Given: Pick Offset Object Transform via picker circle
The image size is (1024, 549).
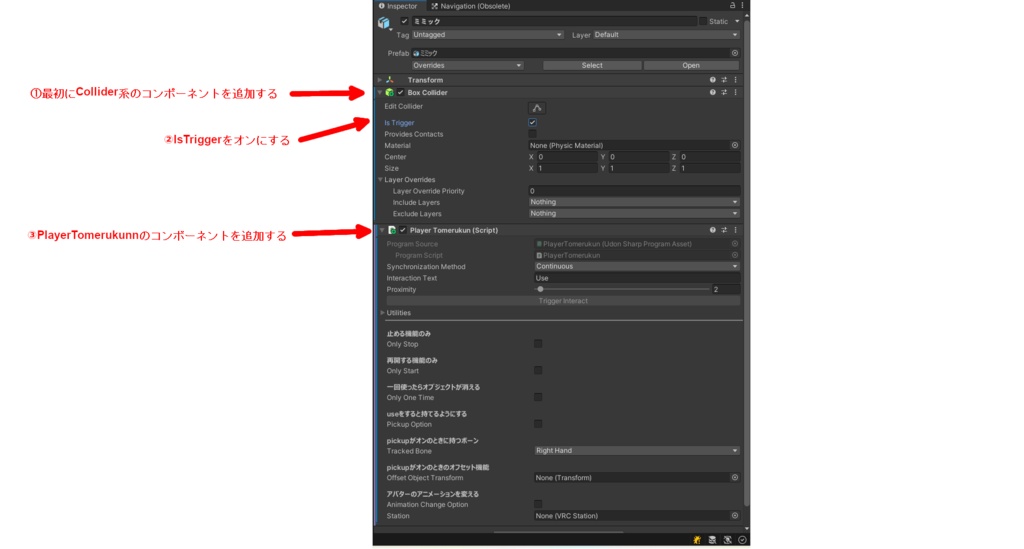Looking at the screenshot, I should pyautogui.click(x=735, y=478).
